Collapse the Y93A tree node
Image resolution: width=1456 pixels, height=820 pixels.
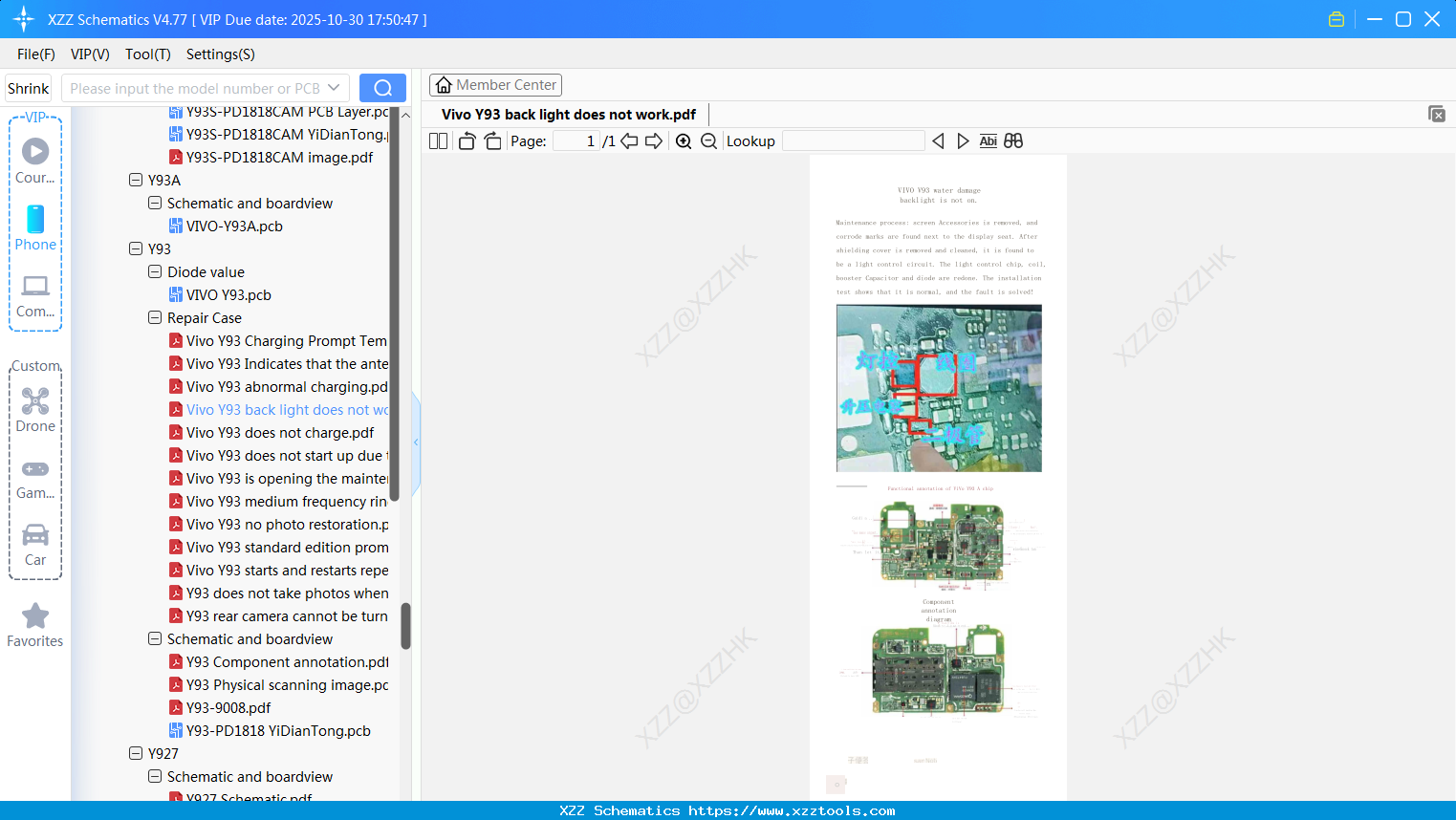pos(136,180)
